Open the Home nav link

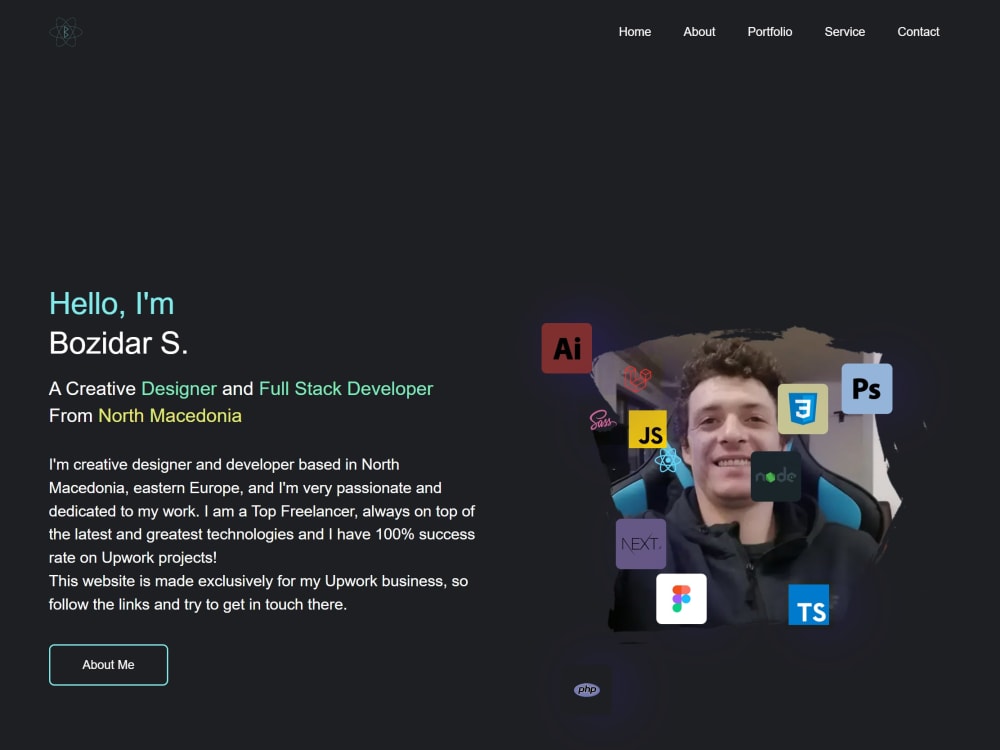635,32
